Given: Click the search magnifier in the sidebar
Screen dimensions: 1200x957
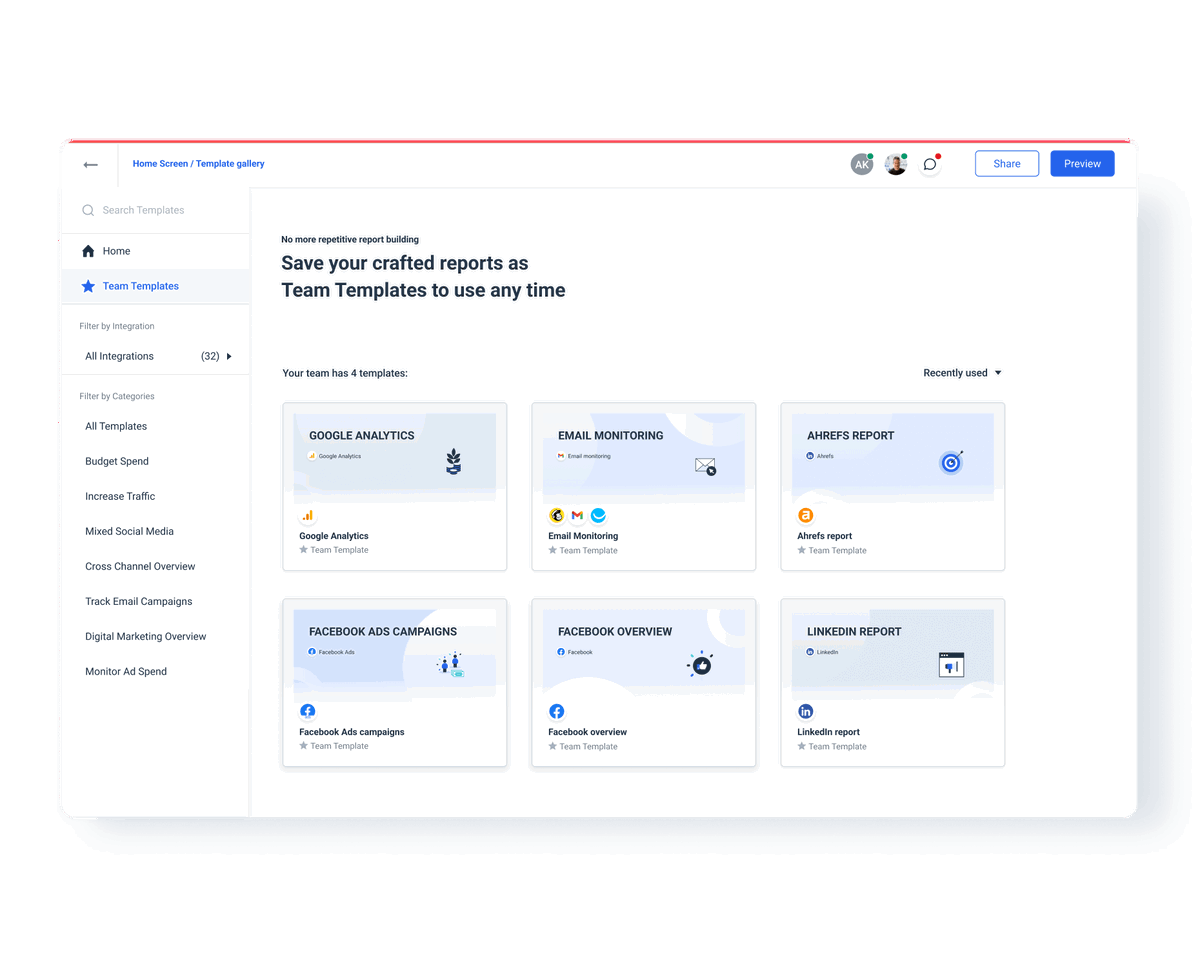Looking at the screenshot, I should point(88,210).
